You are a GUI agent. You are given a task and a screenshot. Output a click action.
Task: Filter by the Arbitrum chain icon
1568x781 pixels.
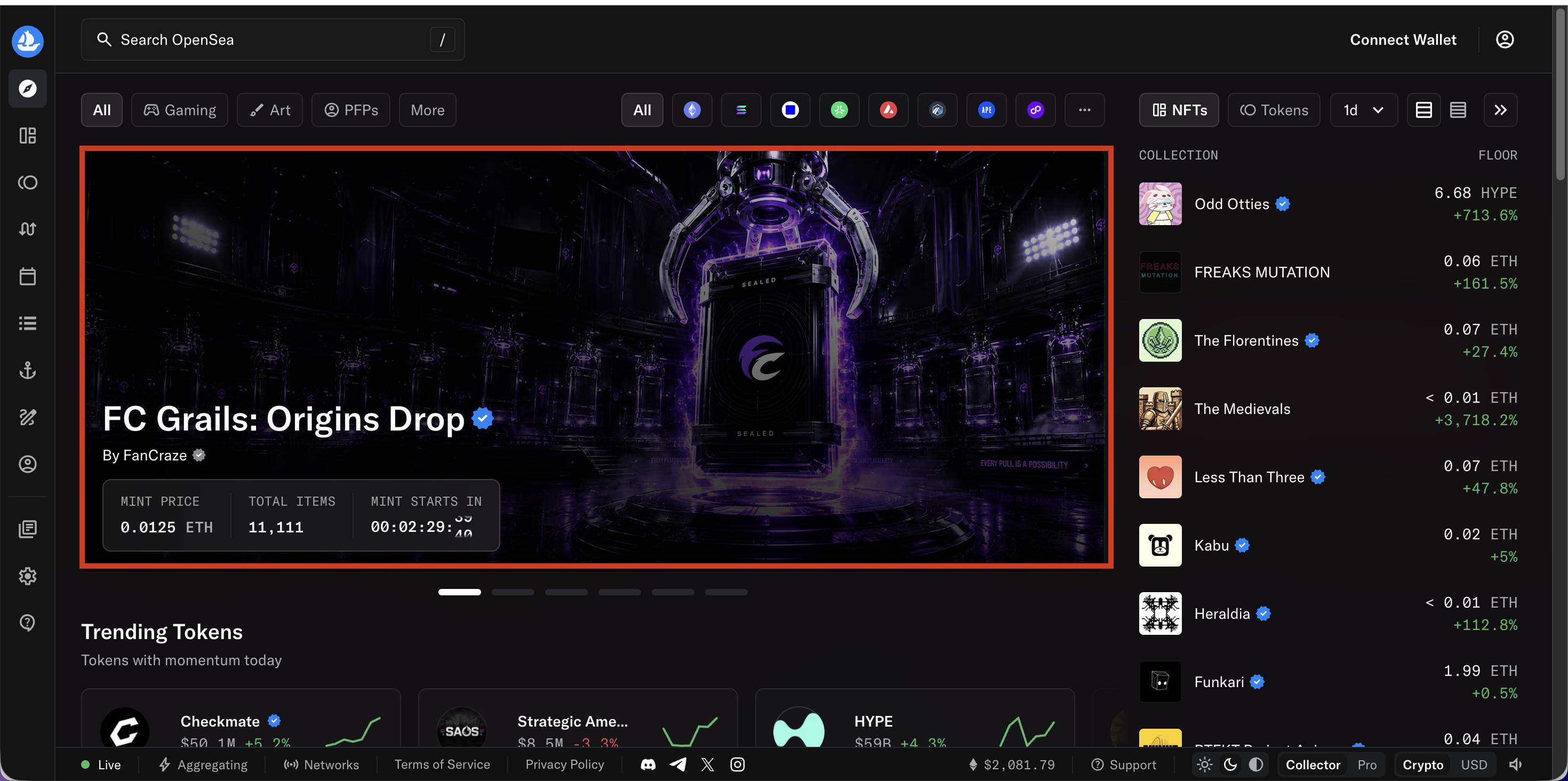point(938,109)
